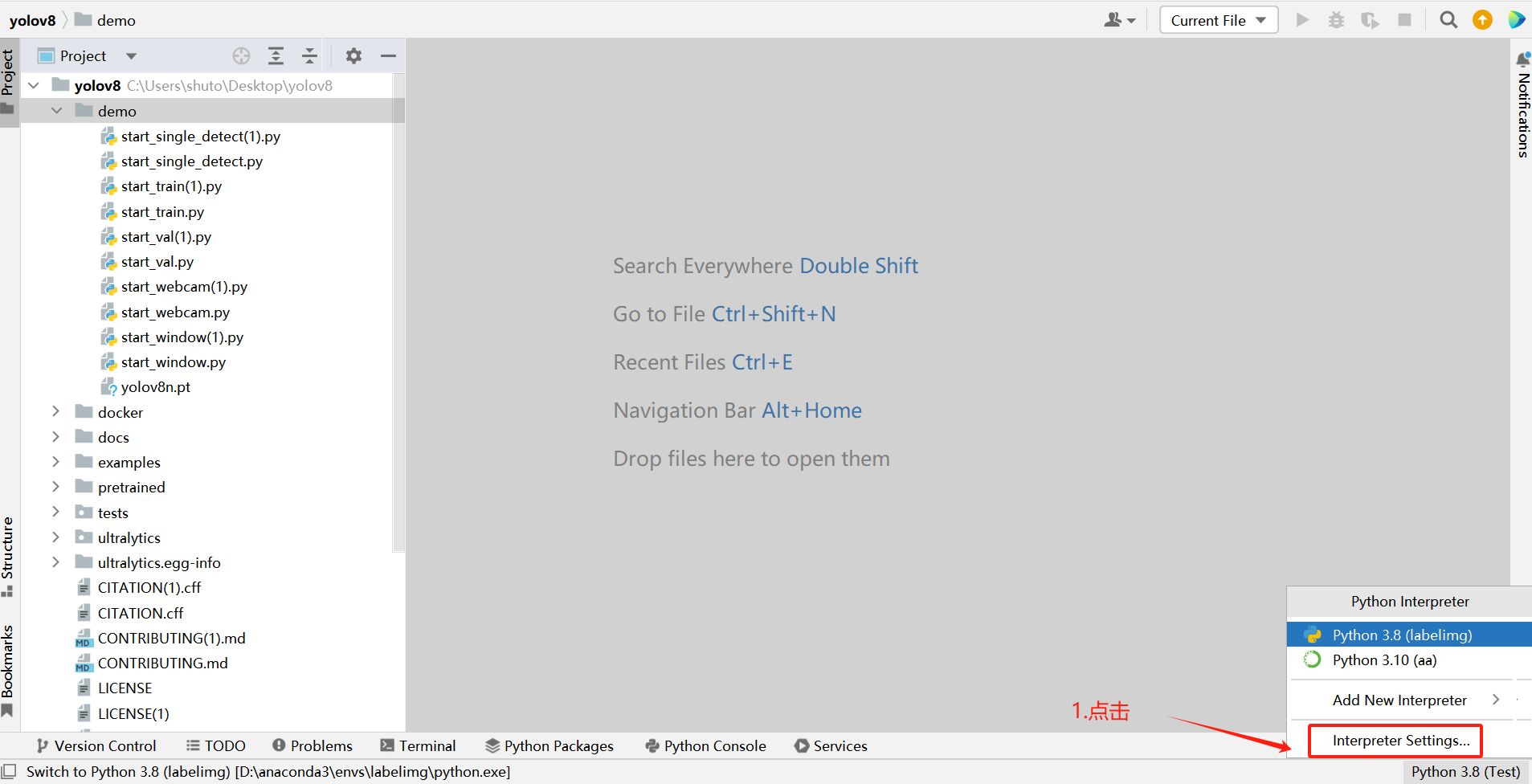Select CONTRIBUTING.md file
This screenshot has width=1532, height=784.
pos(163,664)
